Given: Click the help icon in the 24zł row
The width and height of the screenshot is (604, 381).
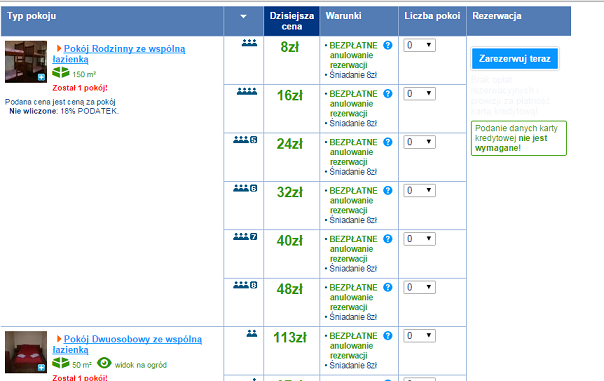Looking at the screenshot, I should pyautogui.click(x=388, y=142).
